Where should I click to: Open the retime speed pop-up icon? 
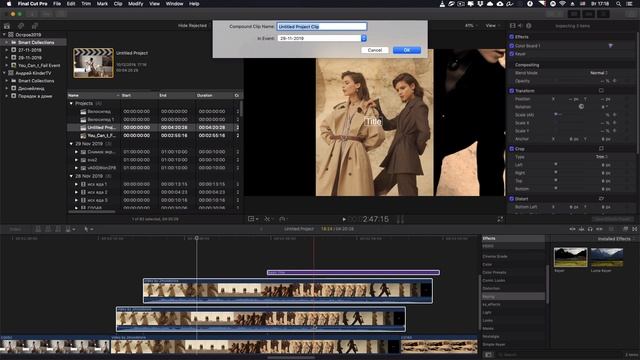(283, 219)
